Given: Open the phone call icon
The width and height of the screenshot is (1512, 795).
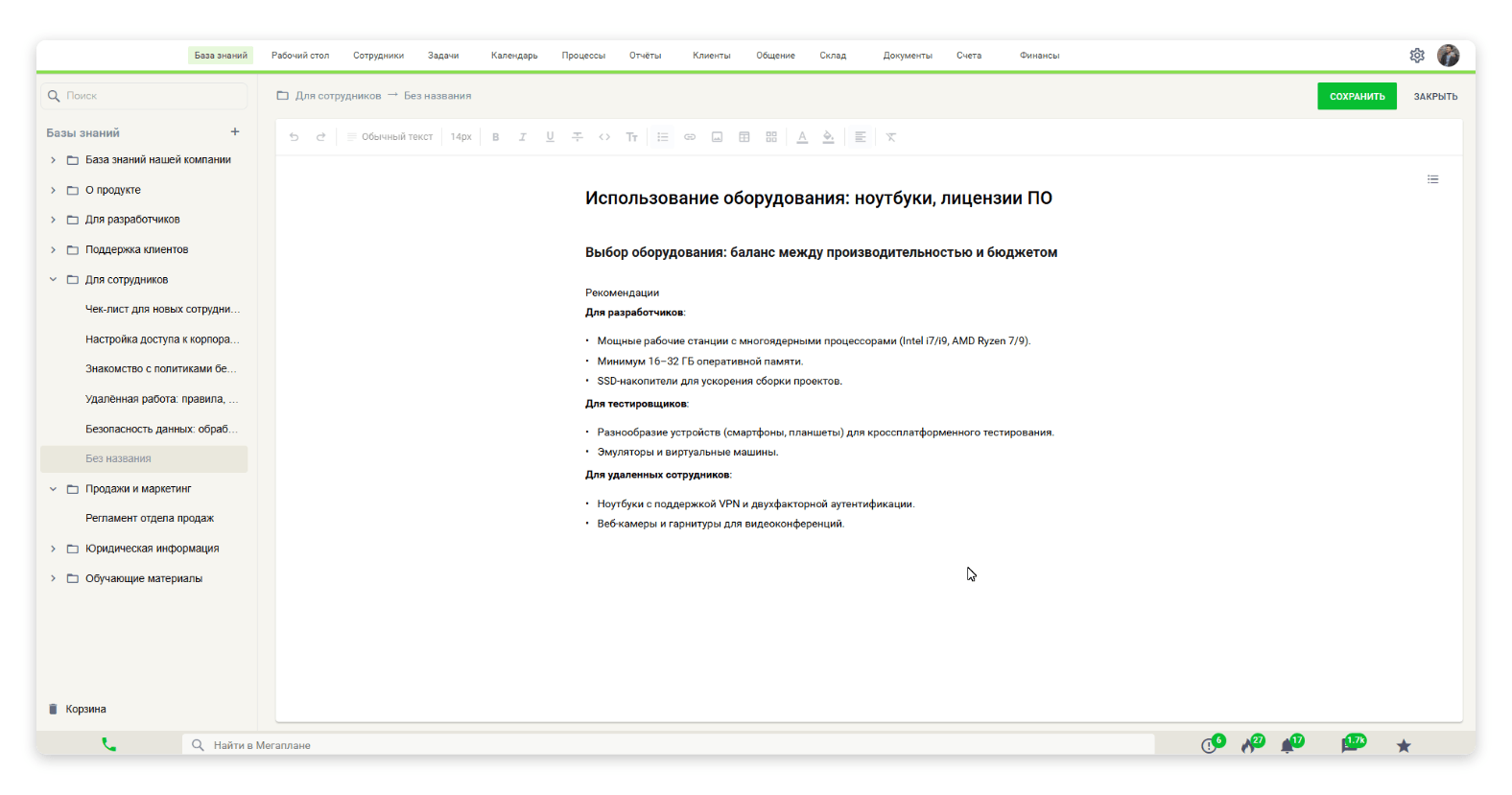Looking at the screenshot, I should click(x=109, y=745).
